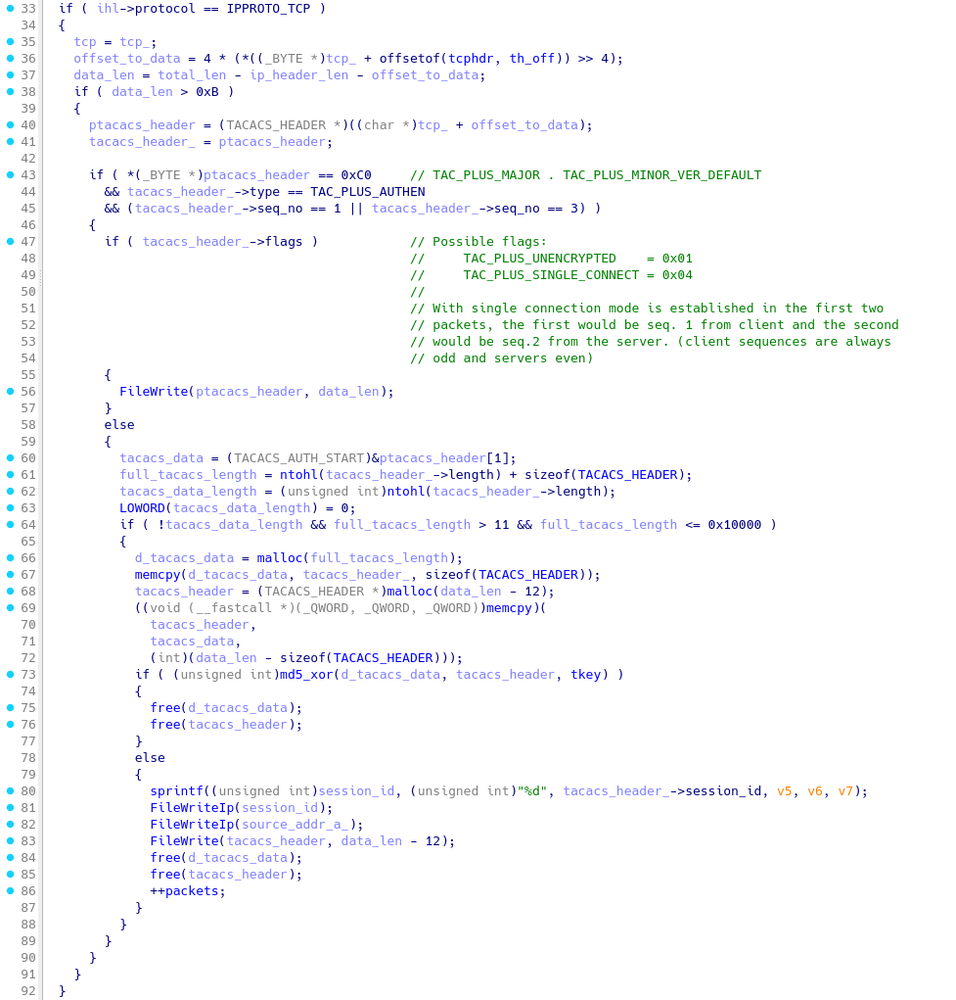
Task: Toggle the blue indicator on line 60
Action: click(x=8, y=458)
